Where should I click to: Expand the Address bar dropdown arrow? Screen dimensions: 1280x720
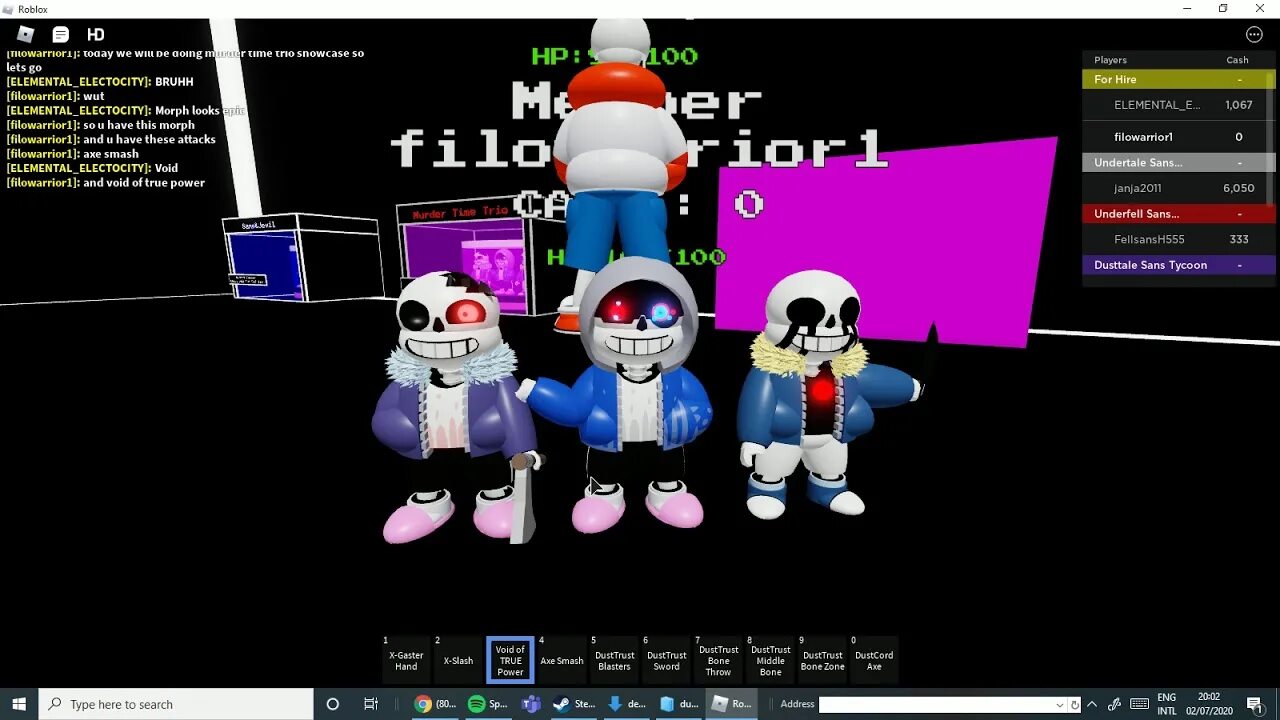[x=1059, y=705]
